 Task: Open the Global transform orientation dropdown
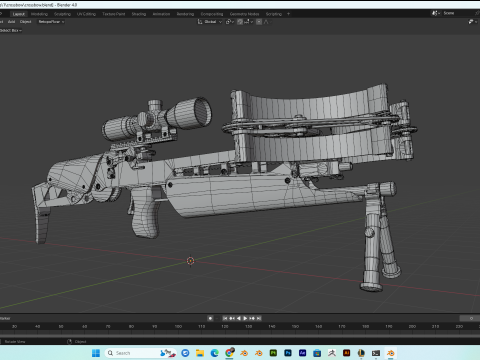[x=210, y=22]
